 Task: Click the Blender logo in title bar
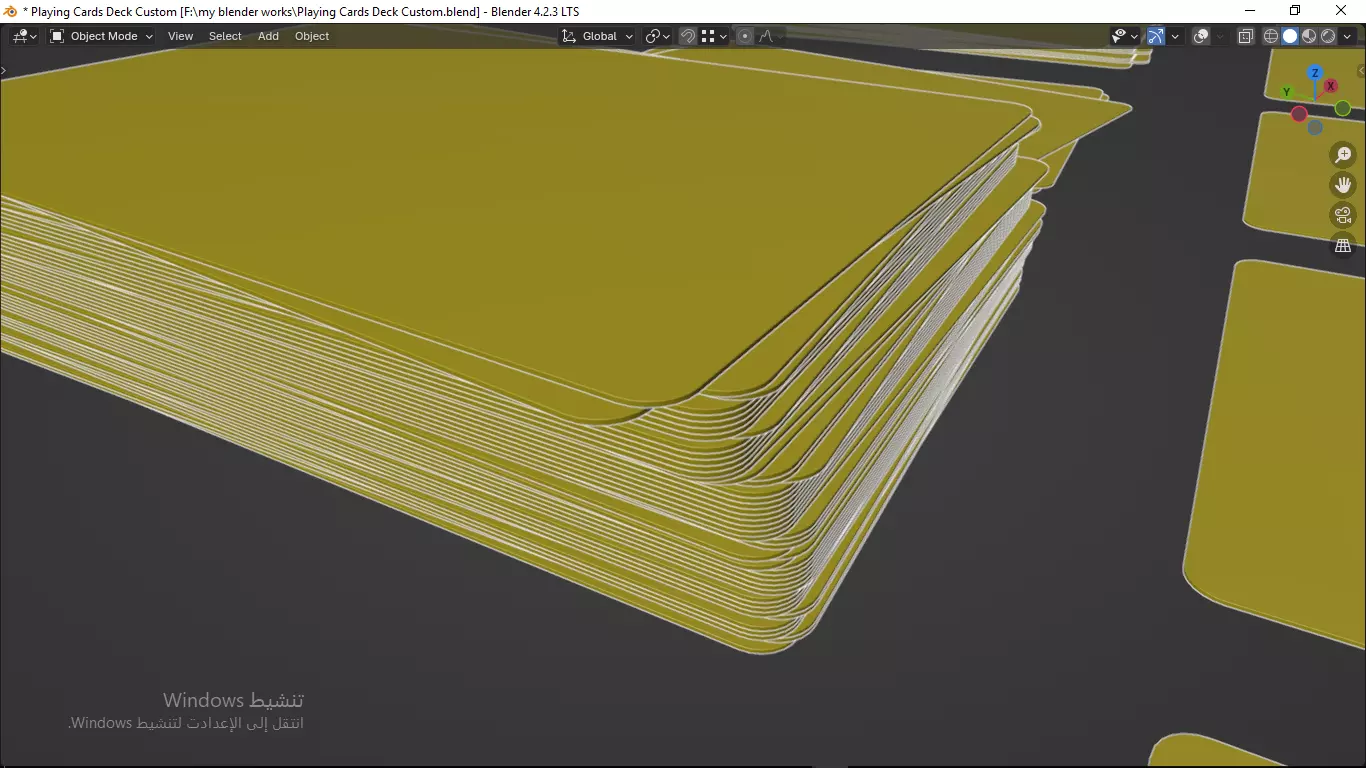click(x=10, y=11)
